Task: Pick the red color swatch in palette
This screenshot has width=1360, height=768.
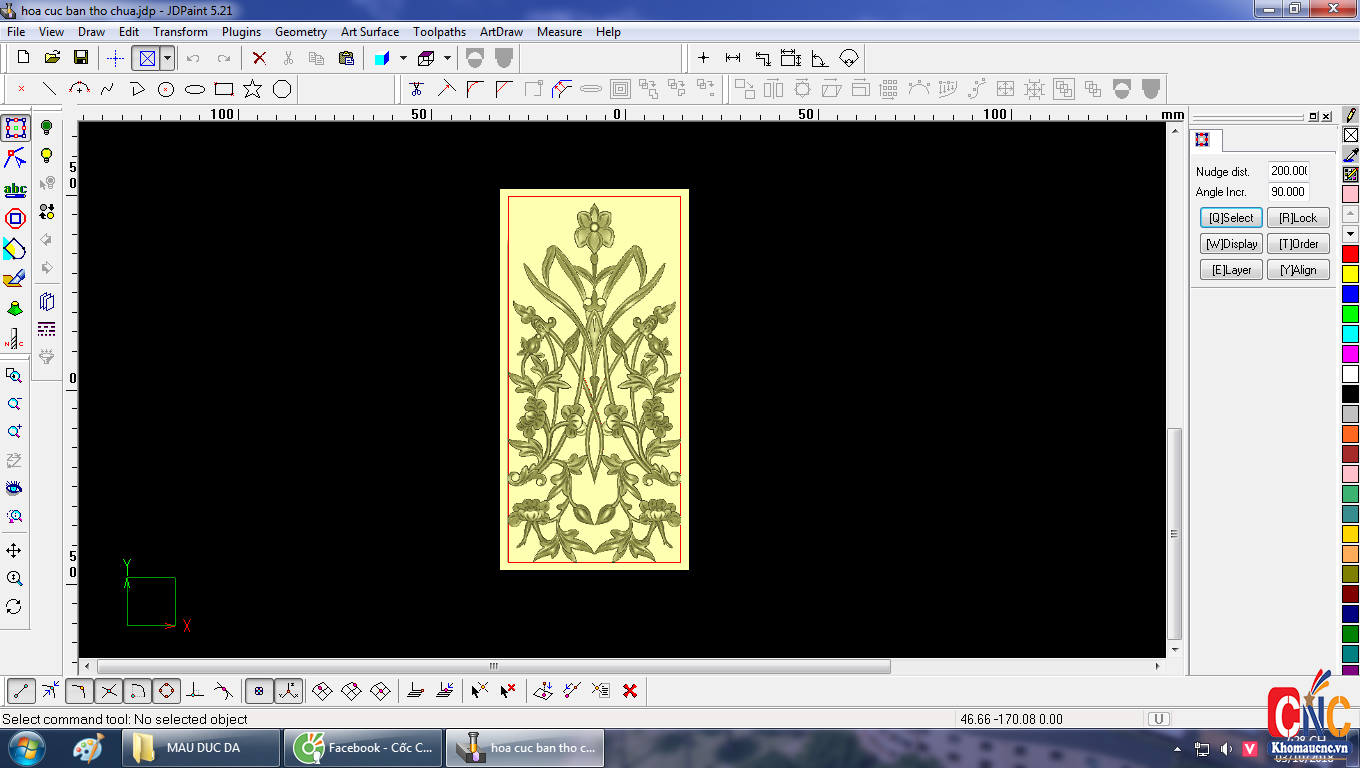Action: pos(1350,254)
